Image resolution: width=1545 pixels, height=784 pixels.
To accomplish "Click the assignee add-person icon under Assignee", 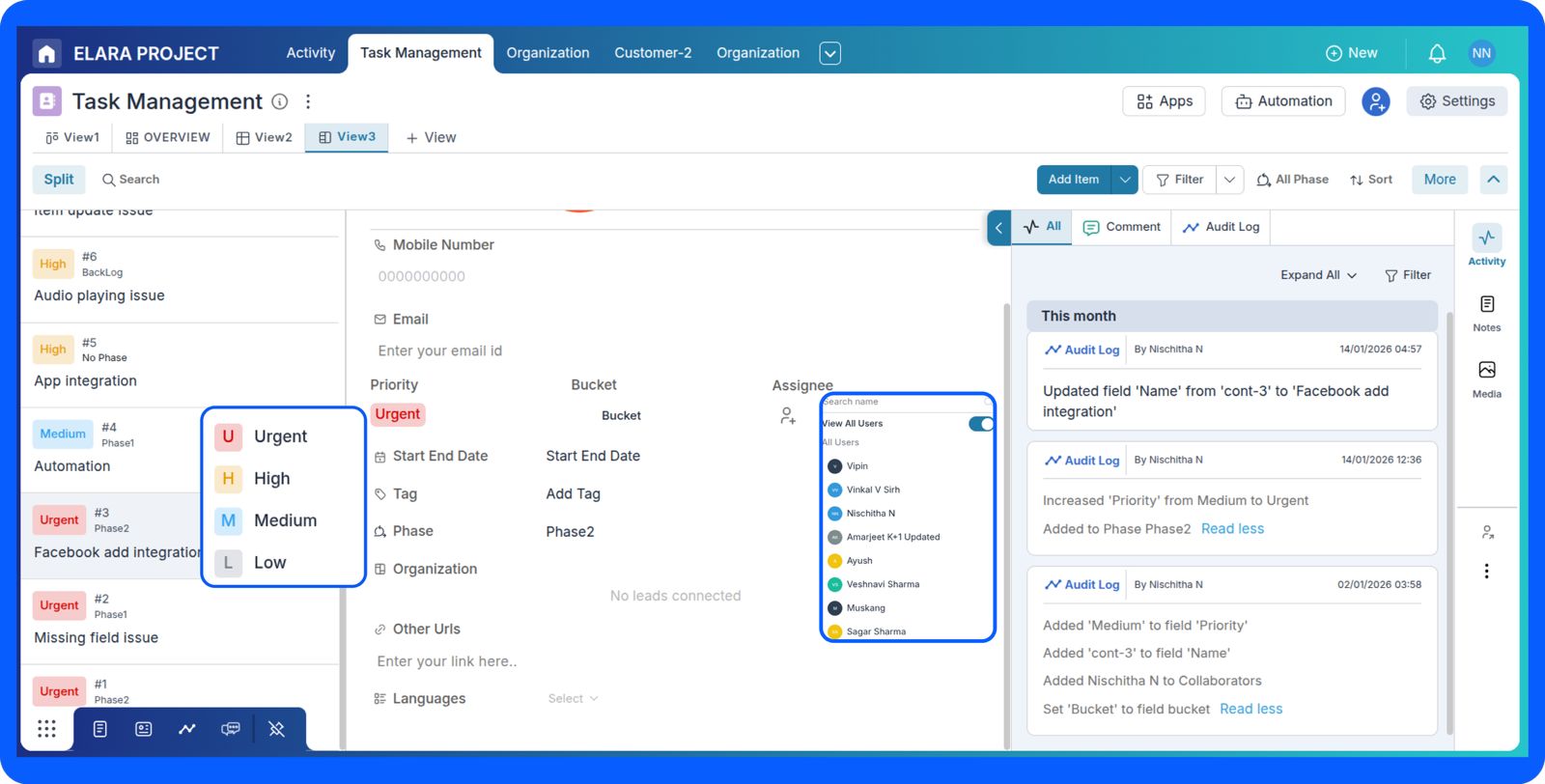I will click(788, 416).
